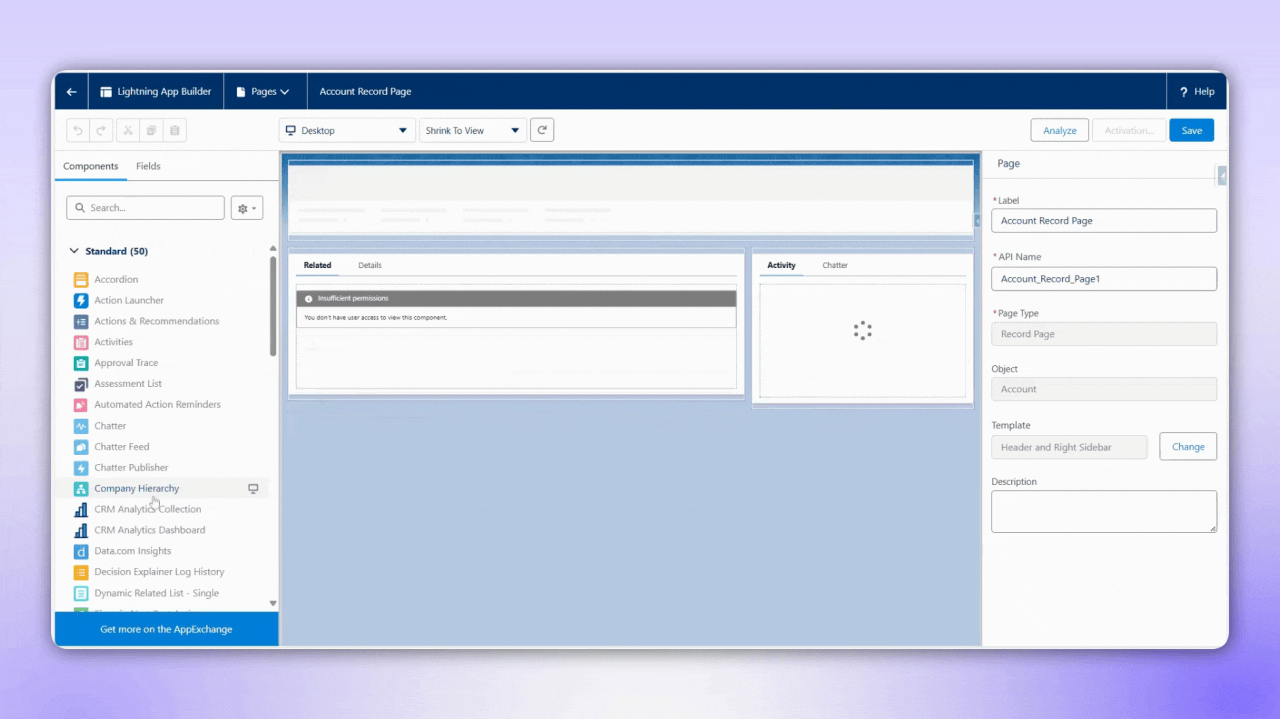Select the Actions & Recommendations icon
Screen dimensions: 1280x719
tap(81, 321)
